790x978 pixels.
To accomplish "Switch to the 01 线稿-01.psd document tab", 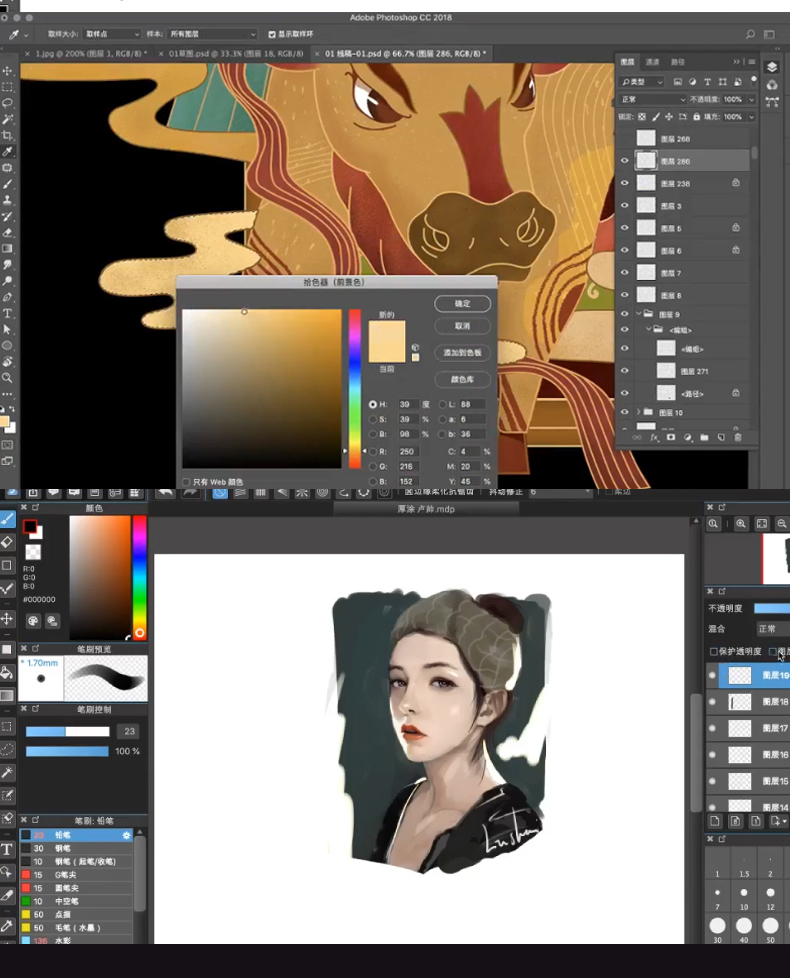I will pyautogui.click(x=402, y=54).
